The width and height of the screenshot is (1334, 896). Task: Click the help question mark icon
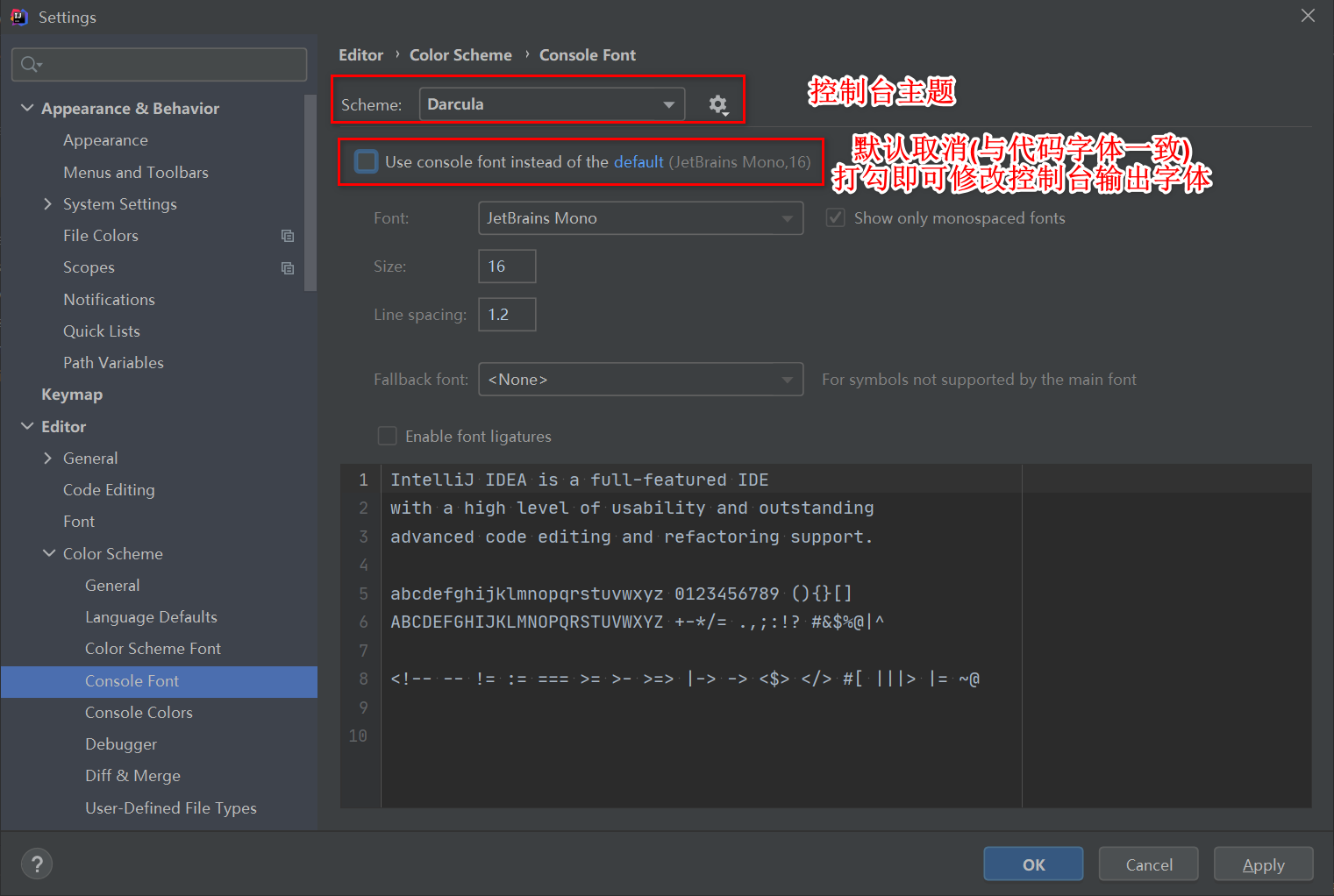tap(37, 864)
